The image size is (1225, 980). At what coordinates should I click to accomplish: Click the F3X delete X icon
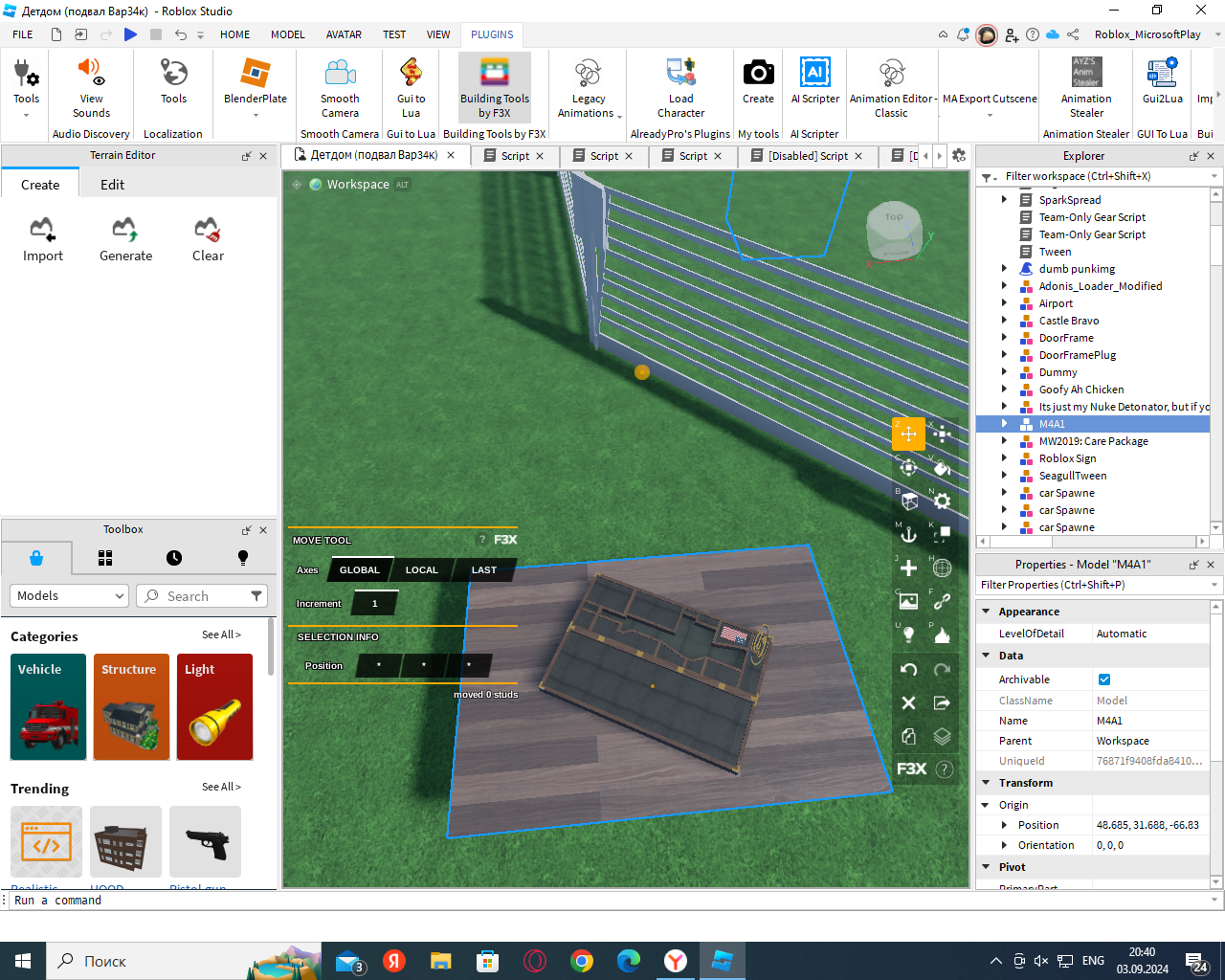[x=908, y=703]
